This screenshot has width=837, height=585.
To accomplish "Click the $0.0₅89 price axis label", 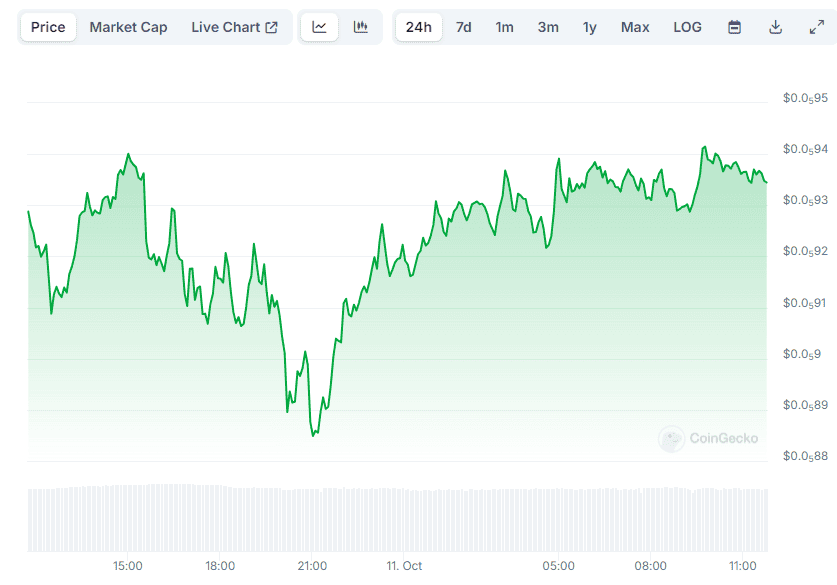I will 805,405.
